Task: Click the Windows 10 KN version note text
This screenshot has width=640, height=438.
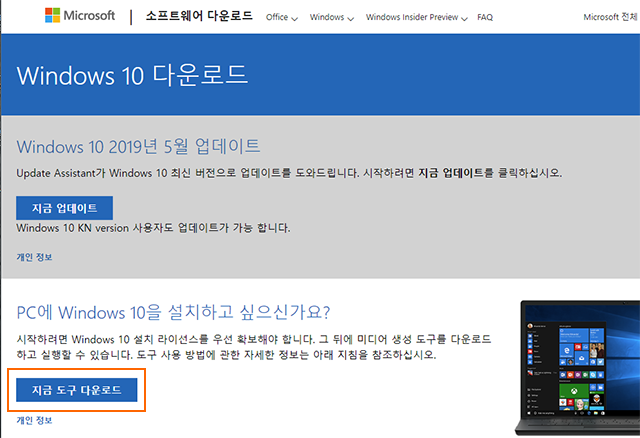Action: 153,228
